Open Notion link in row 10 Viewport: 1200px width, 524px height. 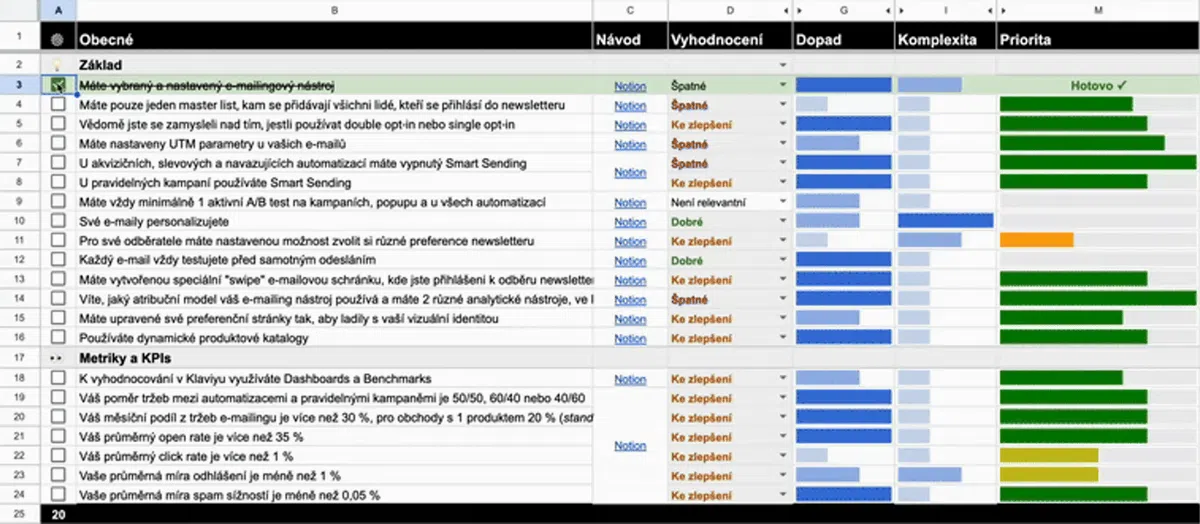[x=630, y=222]
